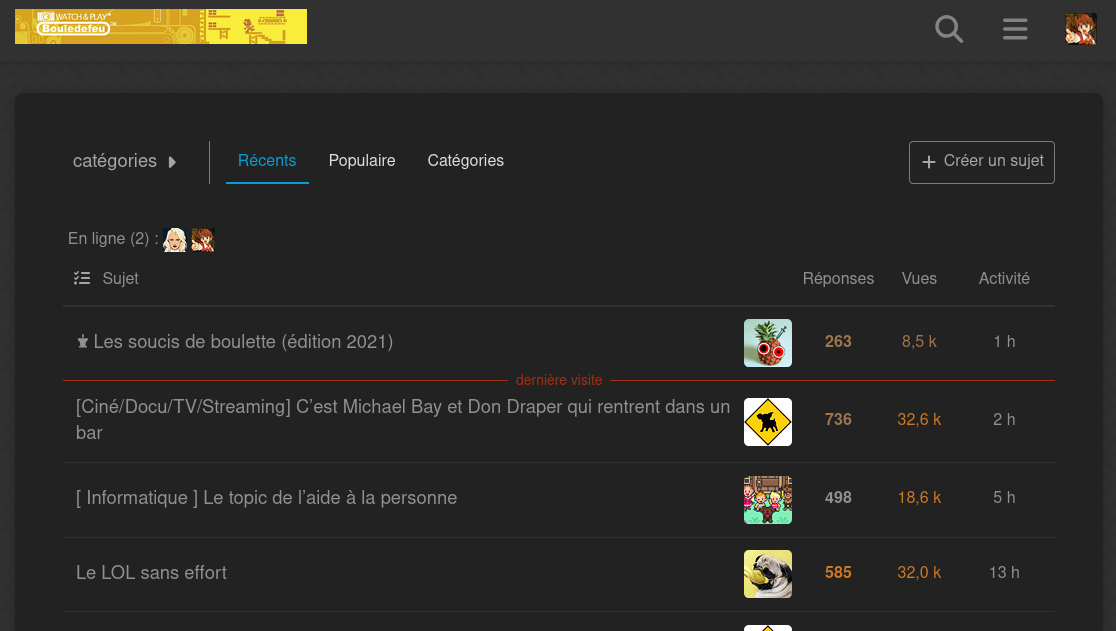This screenshot has height=631, width=1116.
Task: Click your profile avatar in header
Action: coord(1081,29)
